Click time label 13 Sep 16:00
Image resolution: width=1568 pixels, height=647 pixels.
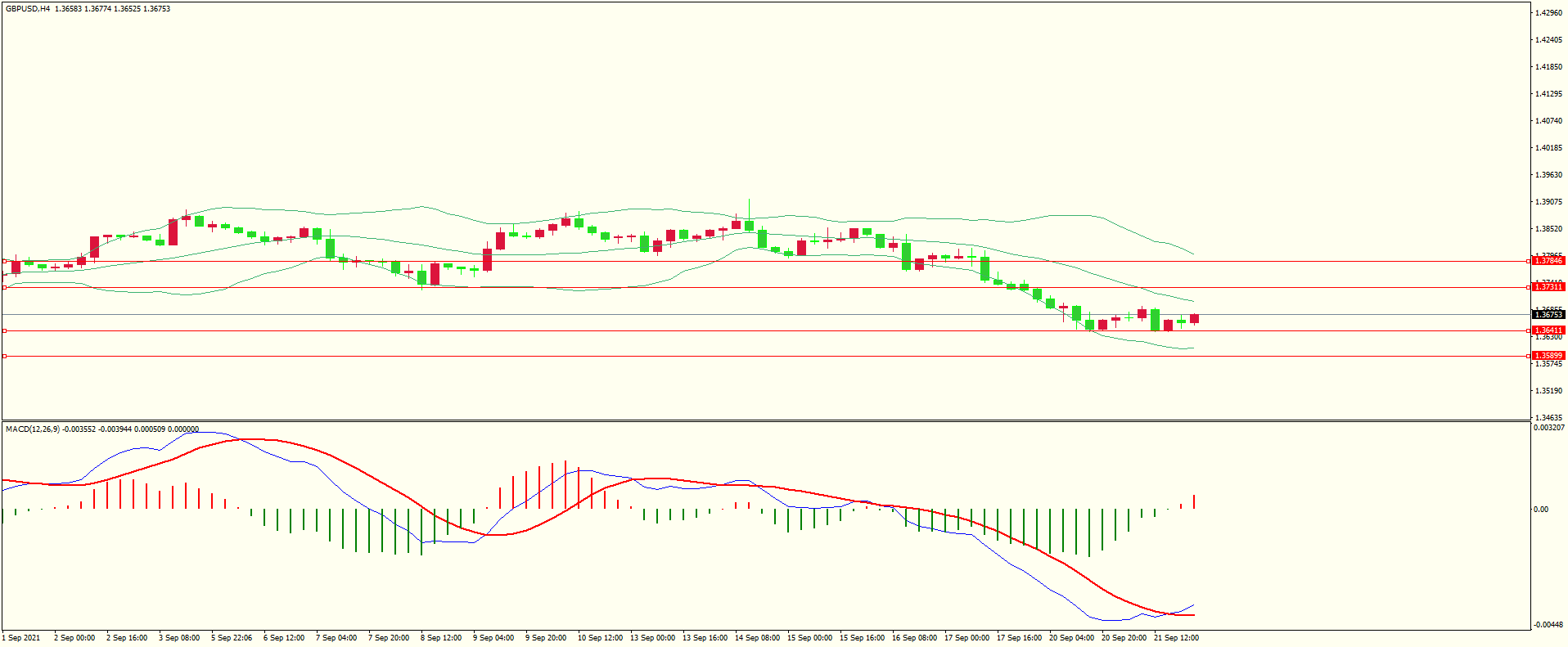(705, 638)
